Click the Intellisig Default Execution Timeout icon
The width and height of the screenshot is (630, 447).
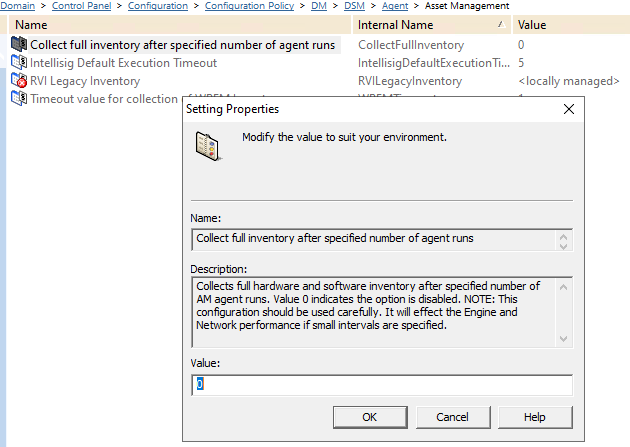tap(18, 63)
